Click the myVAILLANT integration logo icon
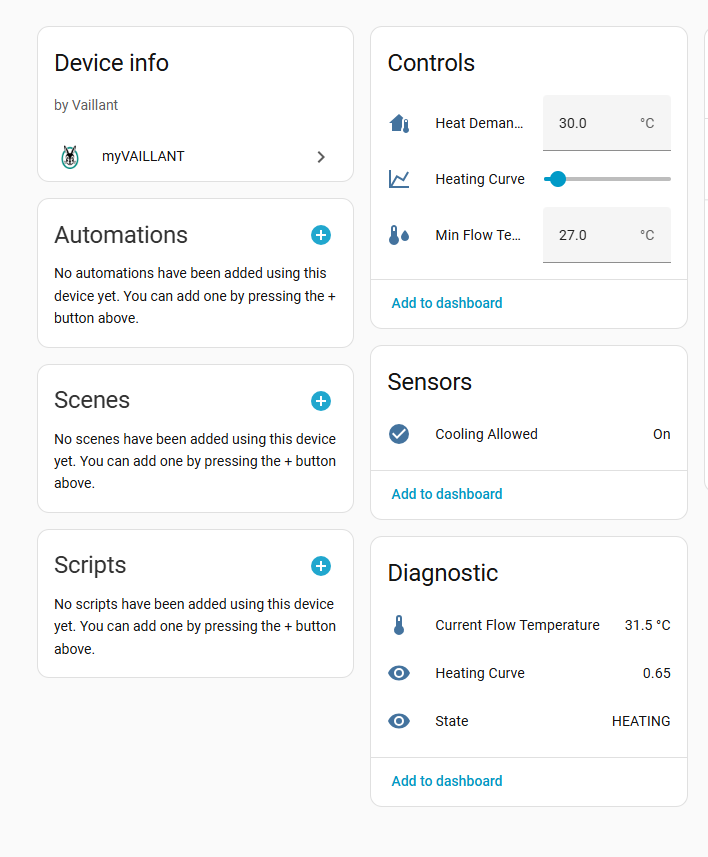 coord(70,157)
